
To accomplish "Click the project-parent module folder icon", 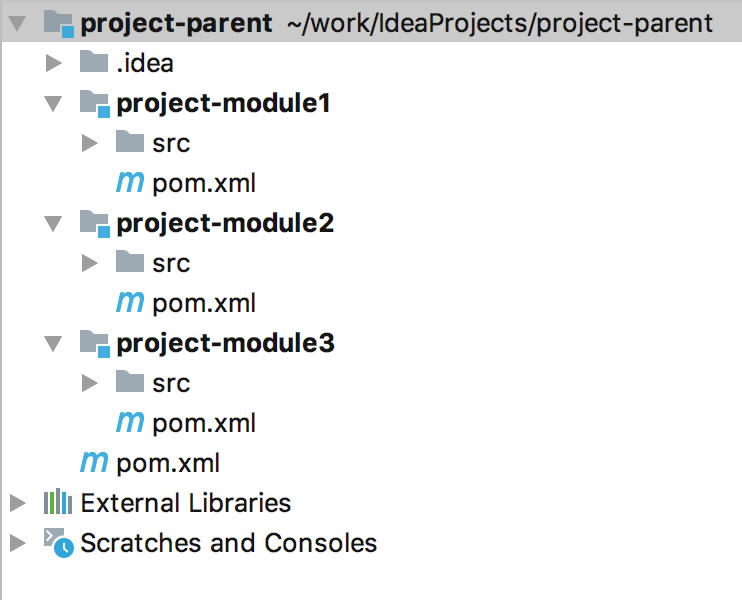I will [x=59, y=23].
